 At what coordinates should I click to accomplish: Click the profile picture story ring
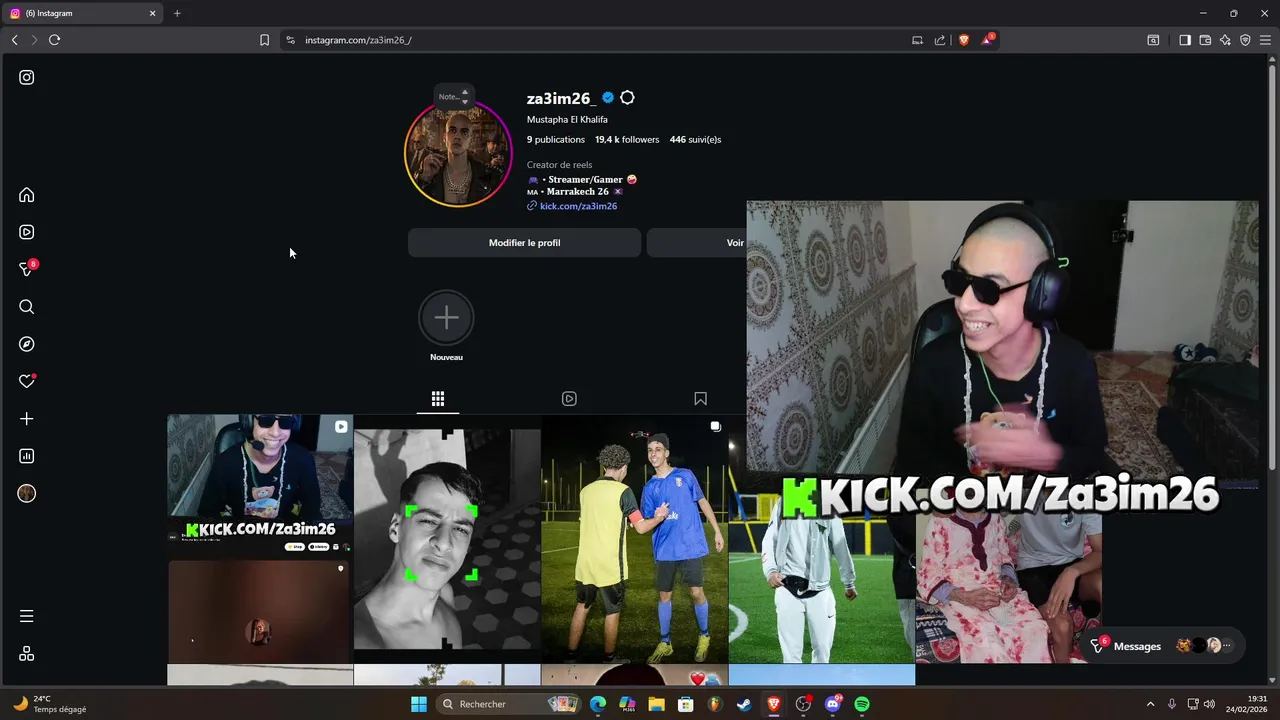click(x=458, y=153)
